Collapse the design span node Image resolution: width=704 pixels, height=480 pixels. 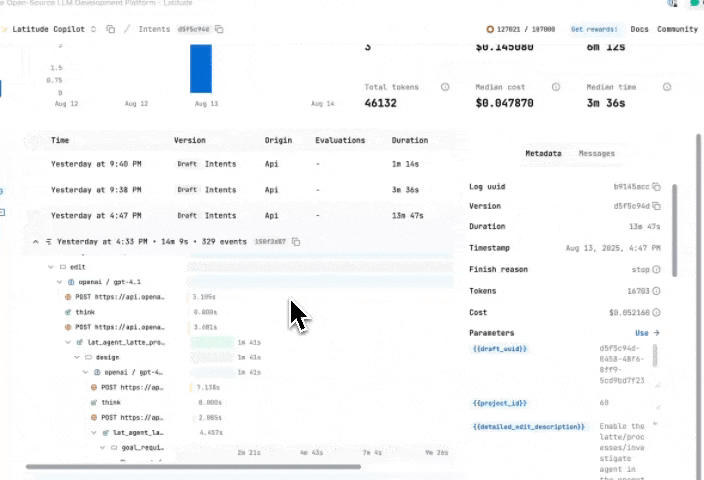(x=75, y=357)
